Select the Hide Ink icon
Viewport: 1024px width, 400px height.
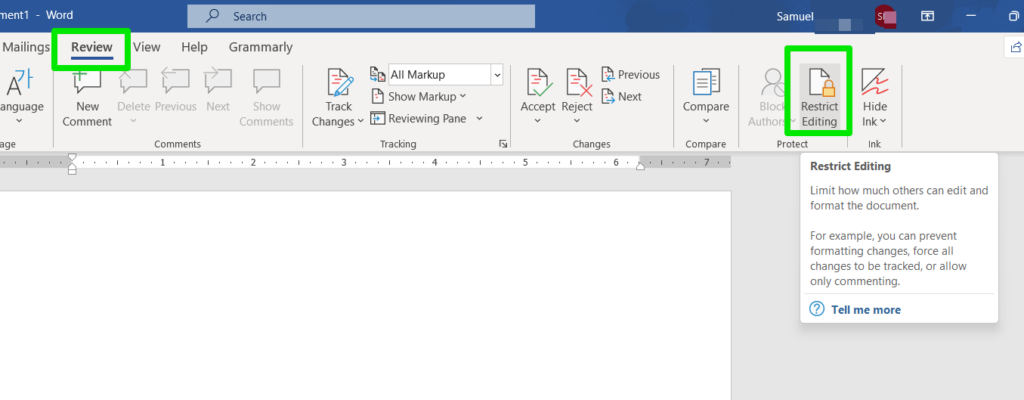pyautogui.click(x=874, y=82)
